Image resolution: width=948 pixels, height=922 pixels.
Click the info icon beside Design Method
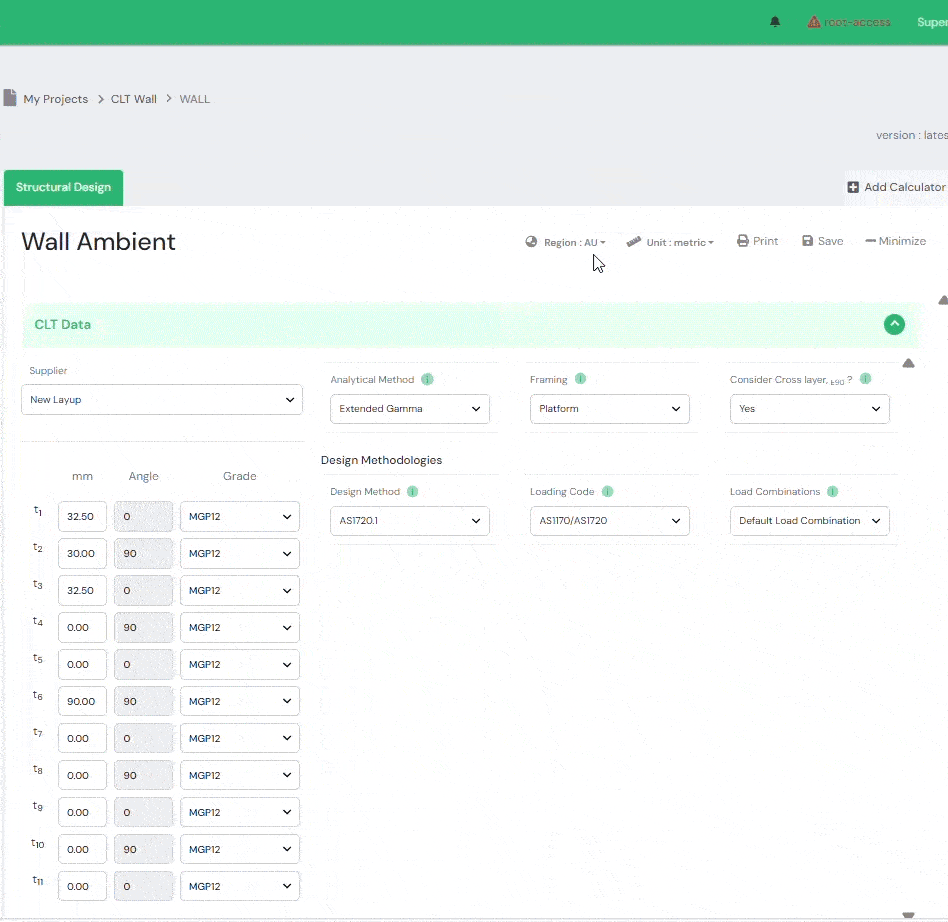coord(413,492)
